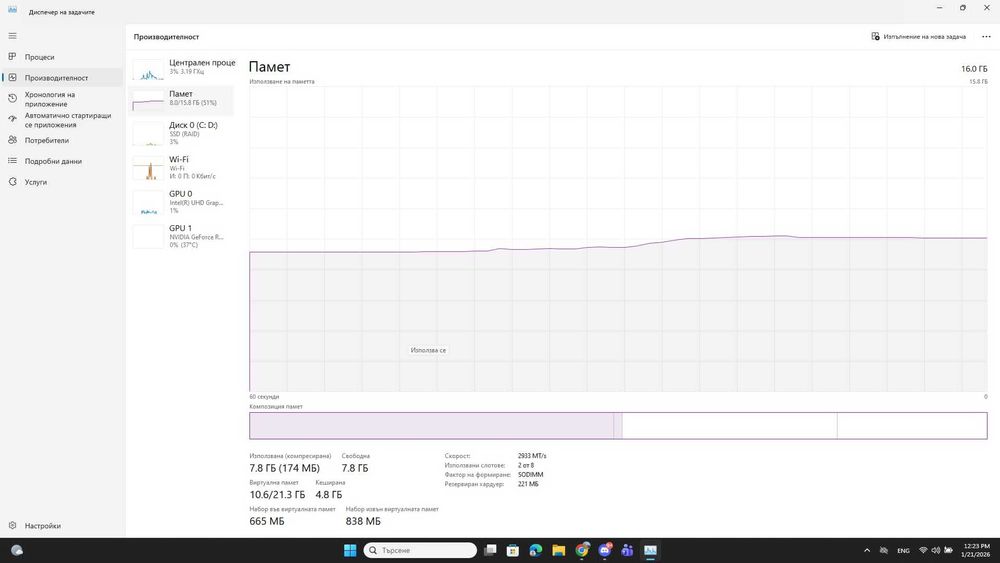Image resolution: width=1000 pixels, height=563 pixels.
Task: Click the Task Manager taskbar icon
Action: pyautogui.click(x=651, y=550)
